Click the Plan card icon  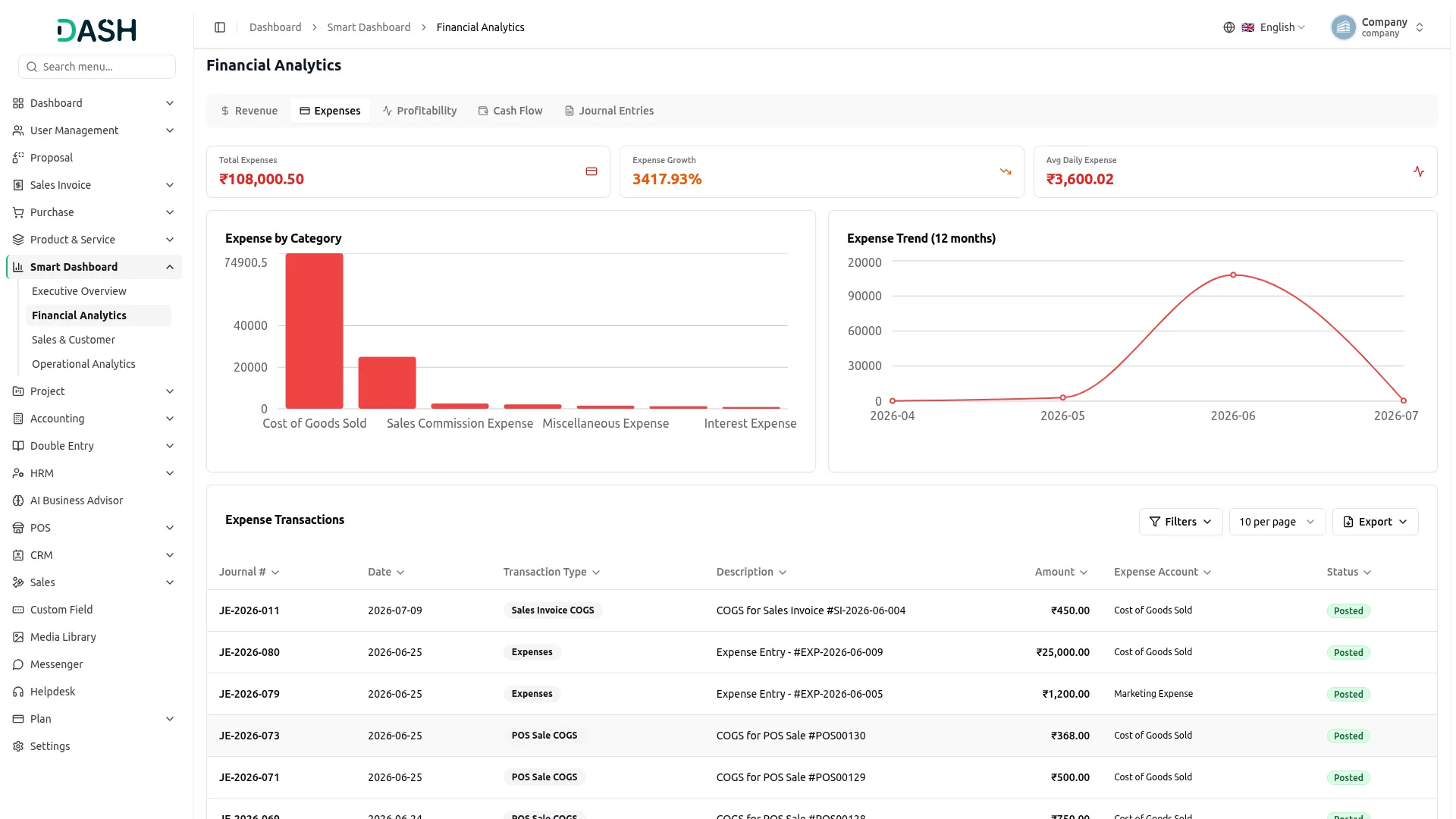[18, 719]
